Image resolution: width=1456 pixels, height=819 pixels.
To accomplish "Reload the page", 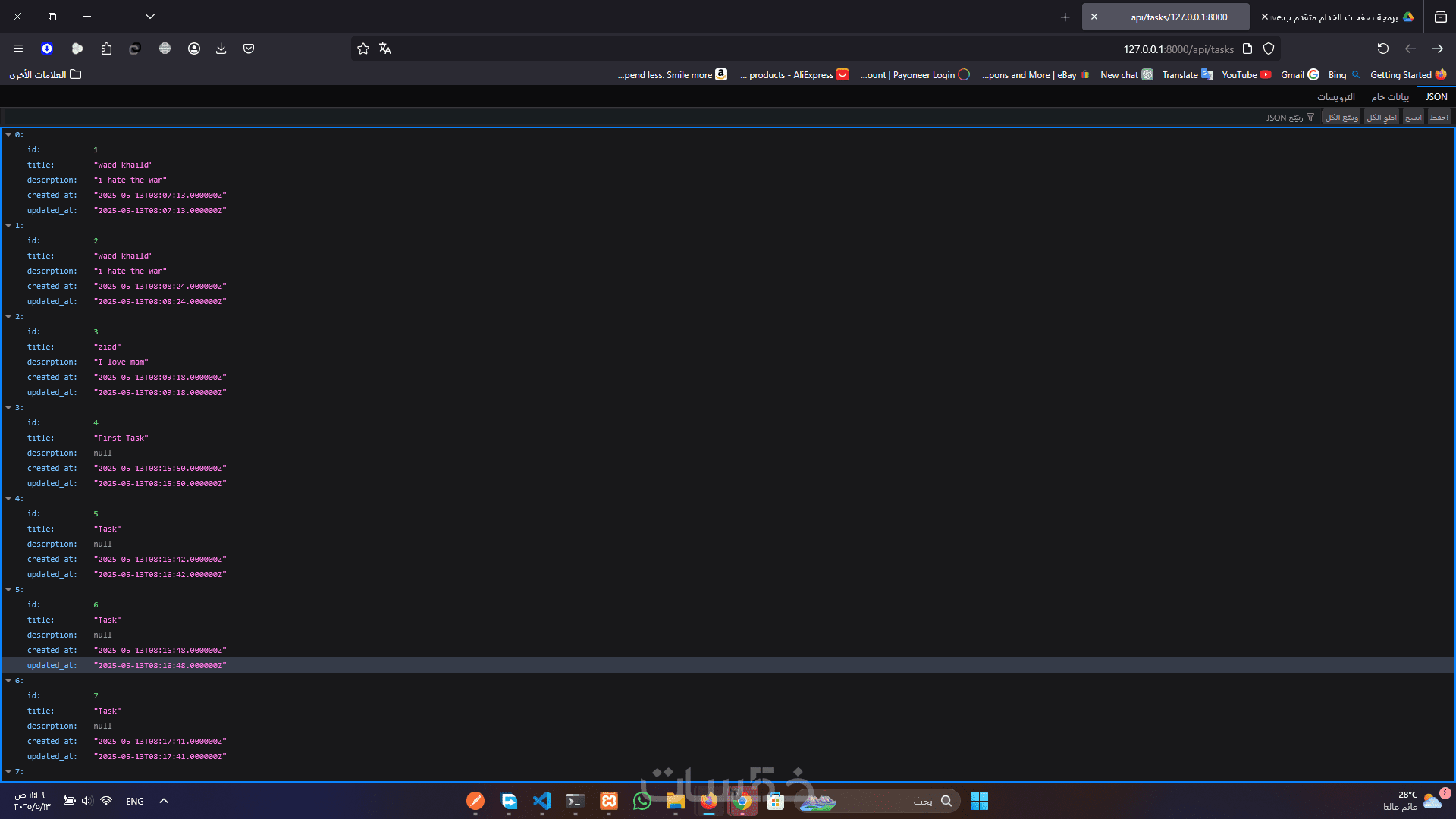I will [1382, 49].
